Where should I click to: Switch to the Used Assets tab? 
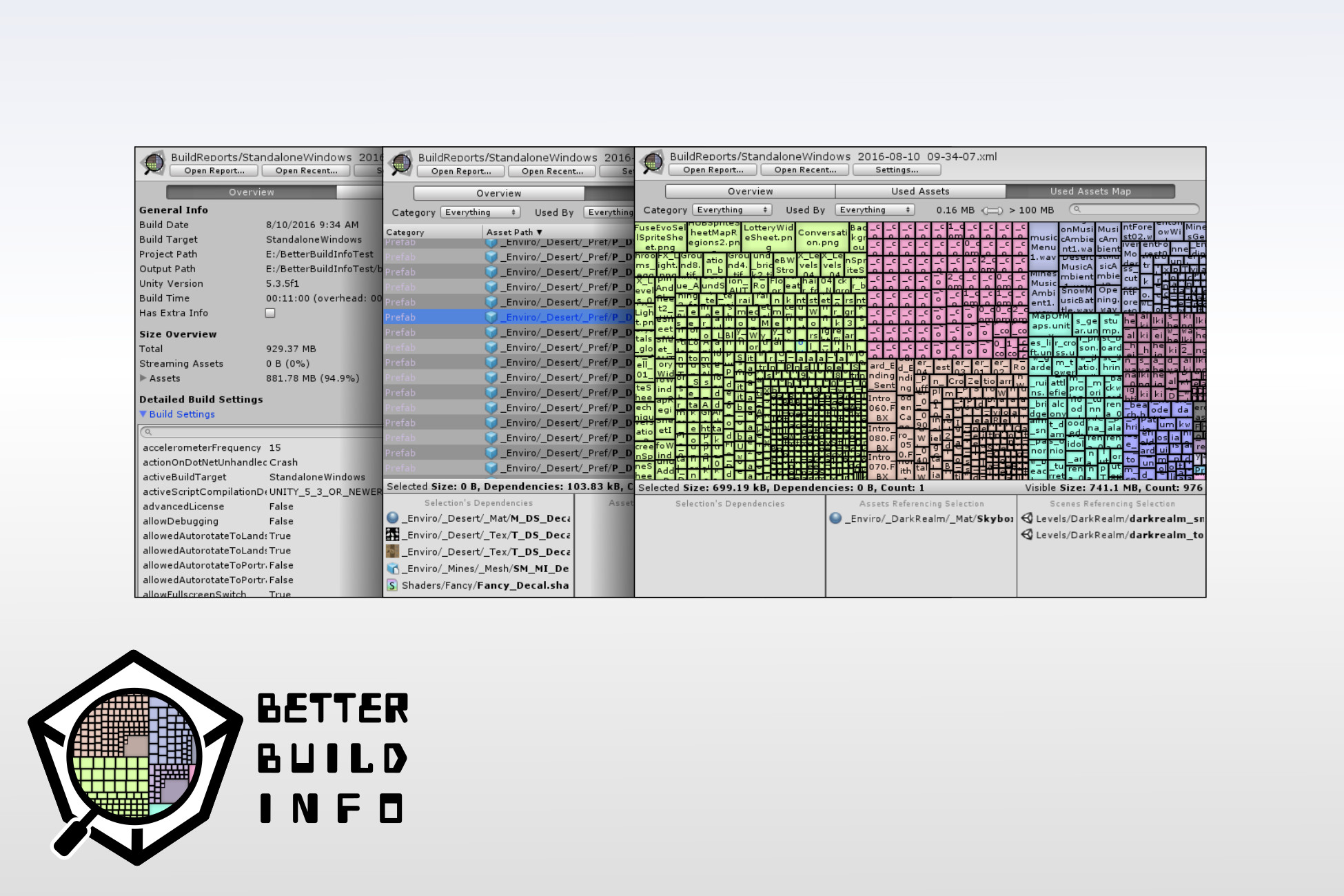[x=920, y=192]
